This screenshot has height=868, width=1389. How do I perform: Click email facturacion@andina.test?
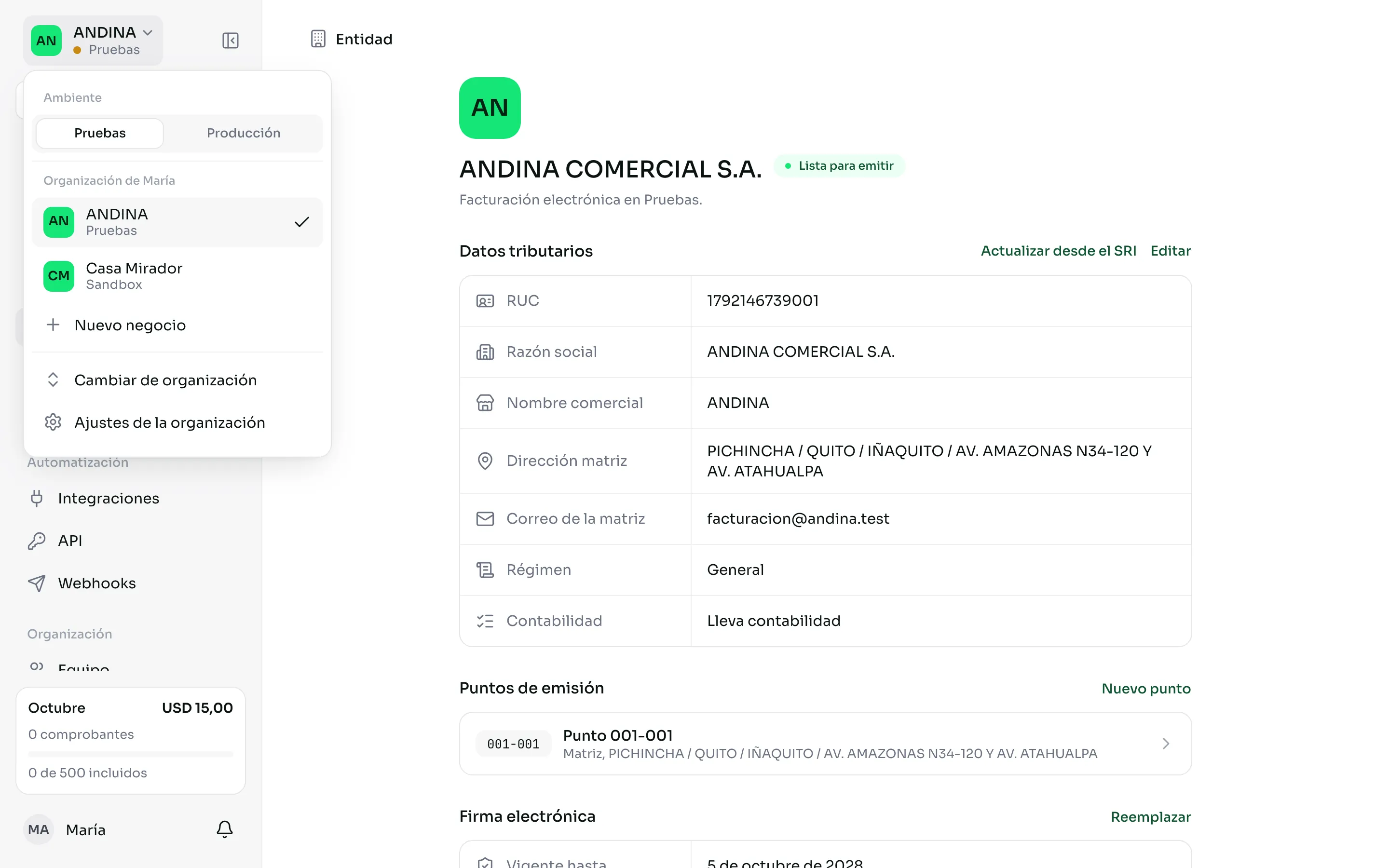798,519
